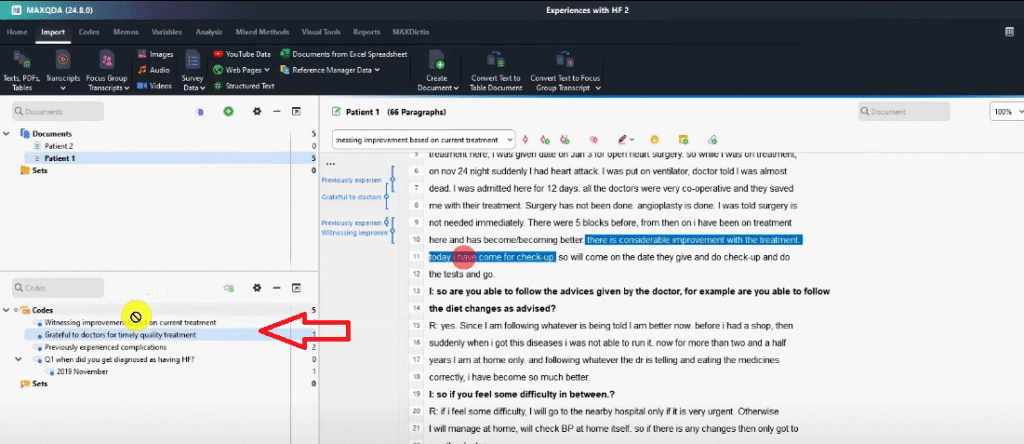Open Convert Text to Focus Group Transcript
The height and width of the screenshot is (444, 1024).
pos(565,70)
